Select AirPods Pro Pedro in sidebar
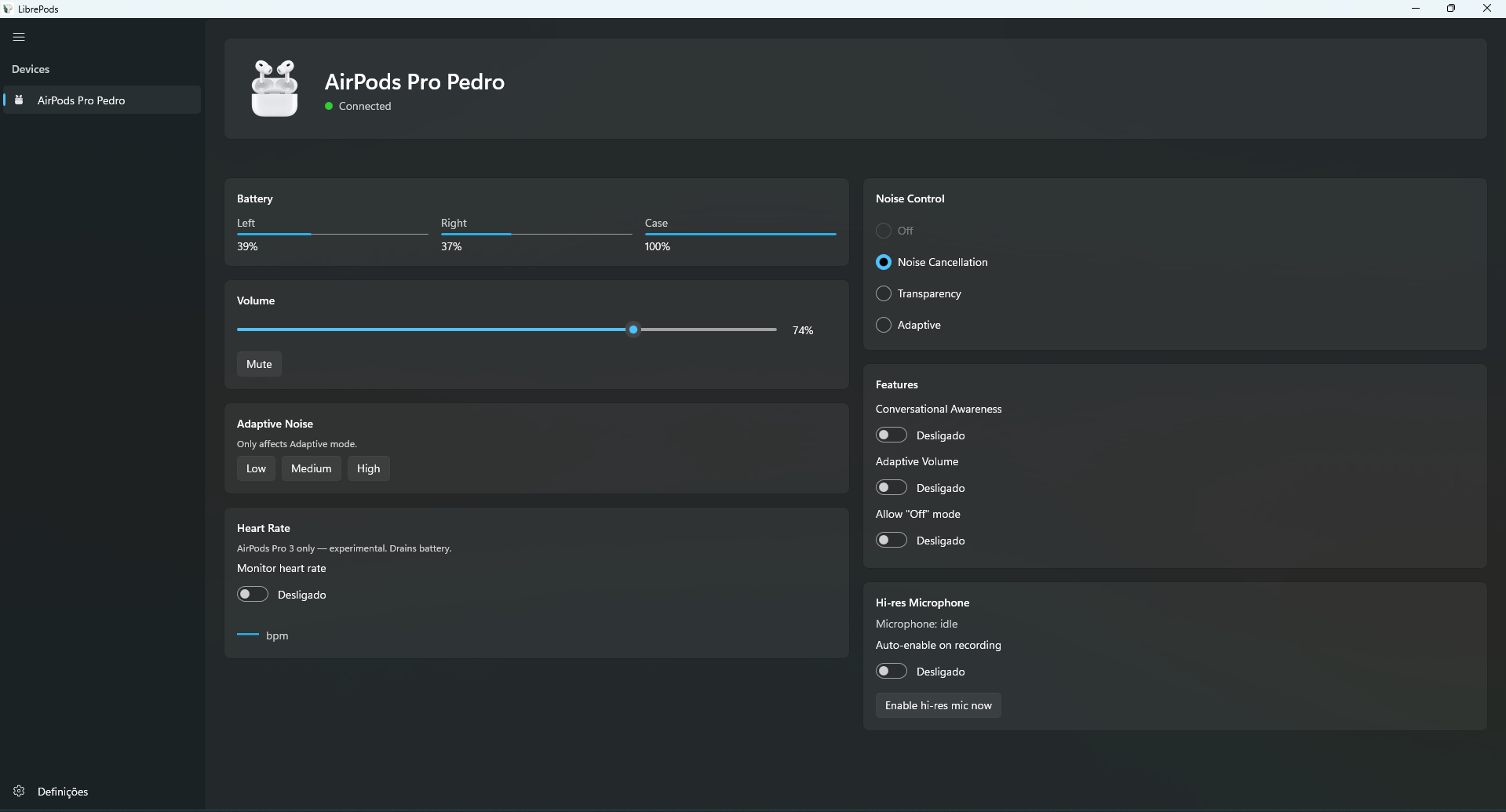The width and height of the screenshot is (1506, 812). pyautogui.click(x=102, y=100)
